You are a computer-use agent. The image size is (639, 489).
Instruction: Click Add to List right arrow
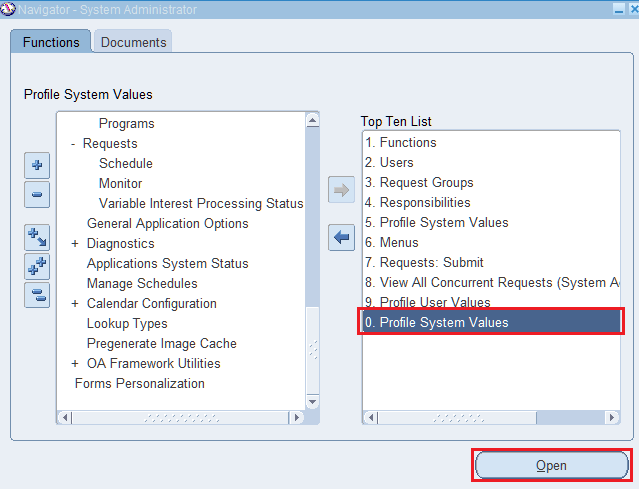pos(342,192)
